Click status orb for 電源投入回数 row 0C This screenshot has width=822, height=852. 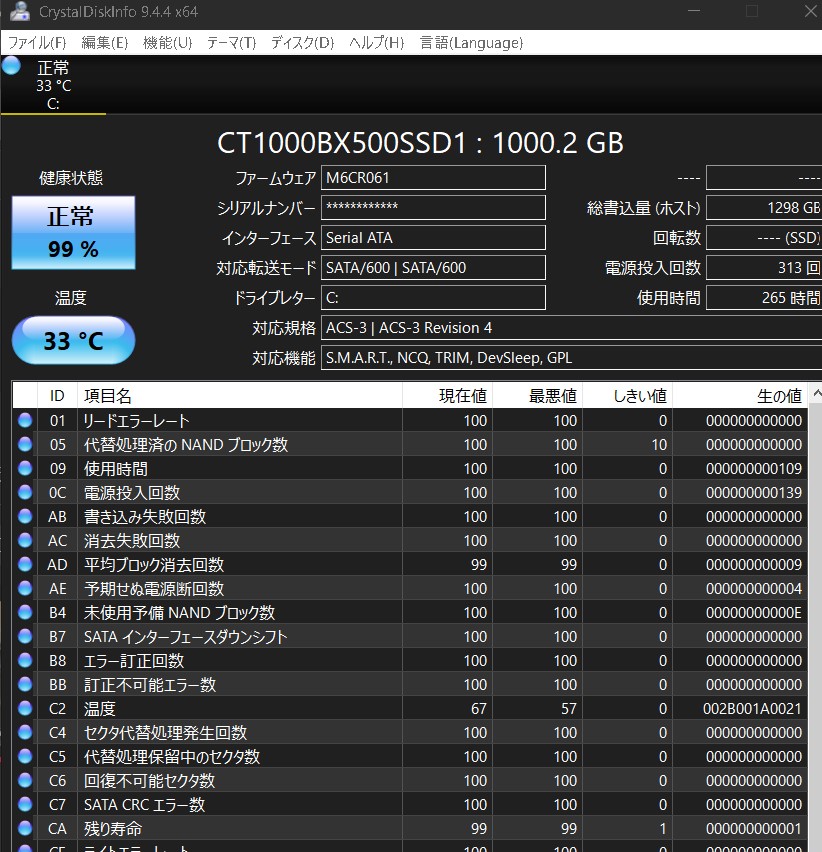(25, 493)
